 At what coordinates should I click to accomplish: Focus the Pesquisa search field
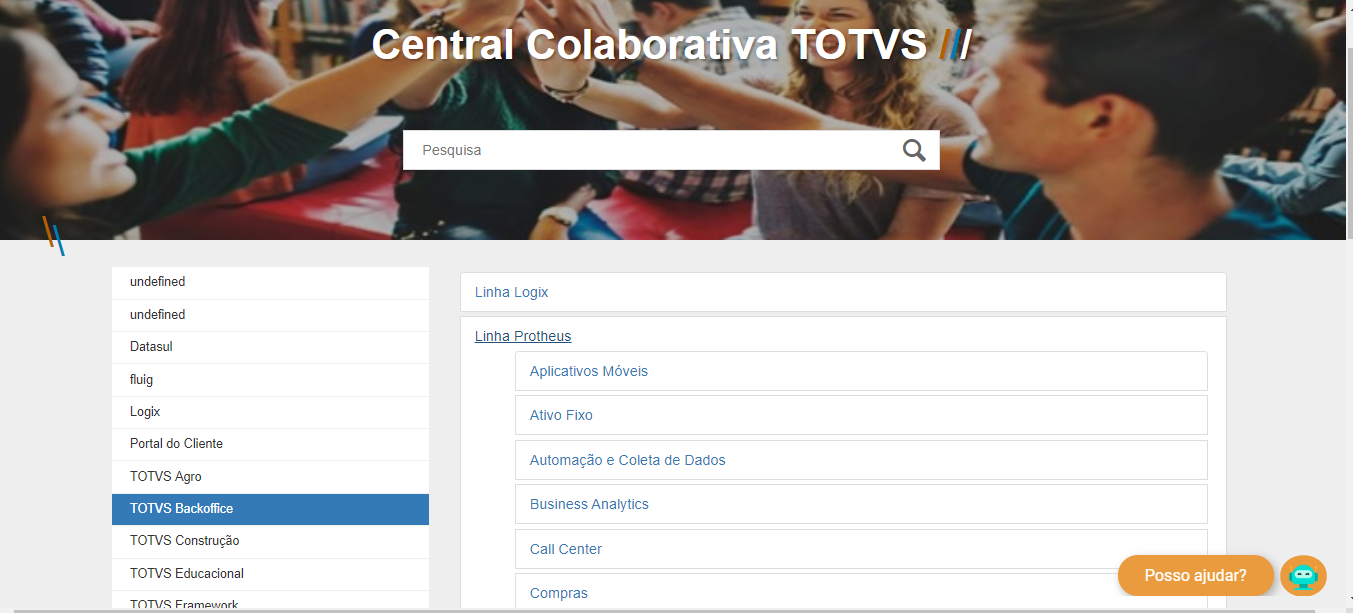pos(671,150)
